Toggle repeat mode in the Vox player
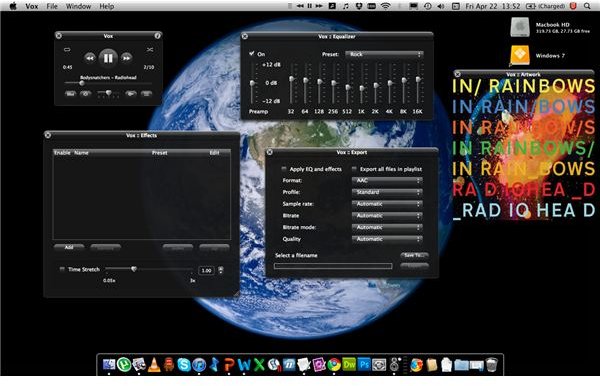Viewport: 600px width, 386px height. point(67,49)
